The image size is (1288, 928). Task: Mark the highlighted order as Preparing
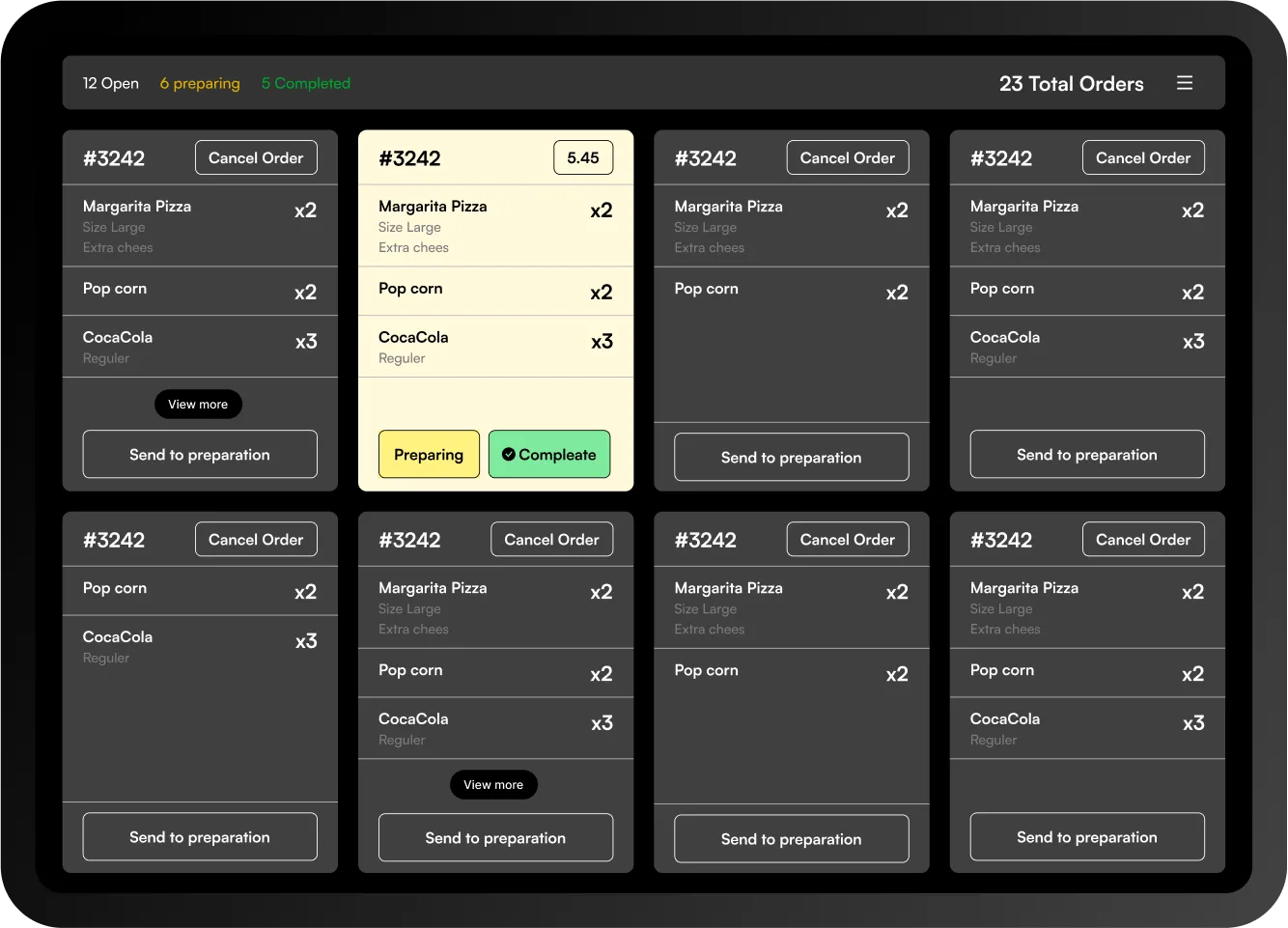coord(429,454)
